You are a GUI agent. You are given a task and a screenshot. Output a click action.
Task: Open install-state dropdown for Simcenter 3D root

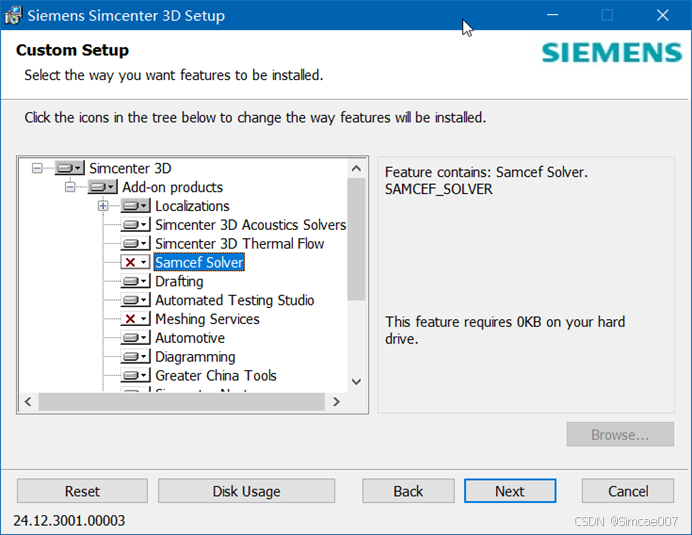pos(70,168)
